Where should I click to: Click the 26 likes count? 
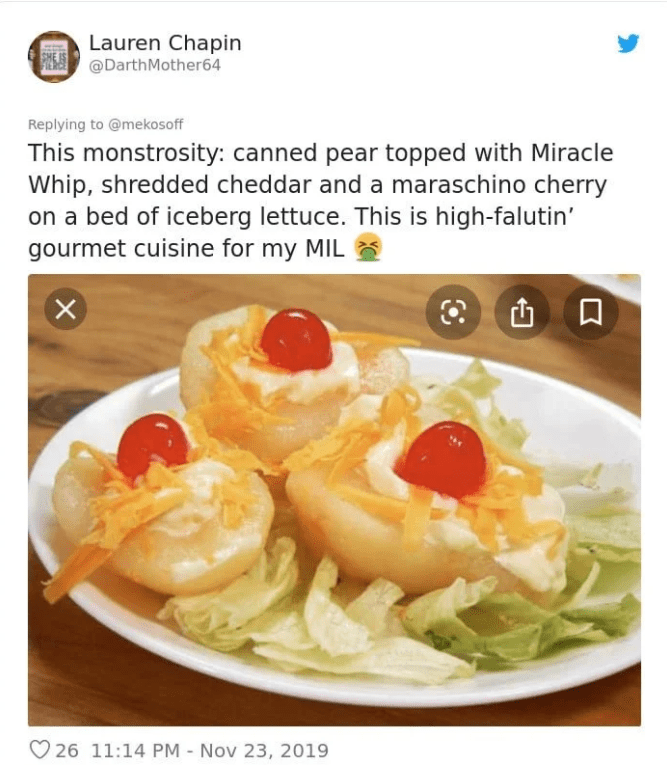[66, 750]
